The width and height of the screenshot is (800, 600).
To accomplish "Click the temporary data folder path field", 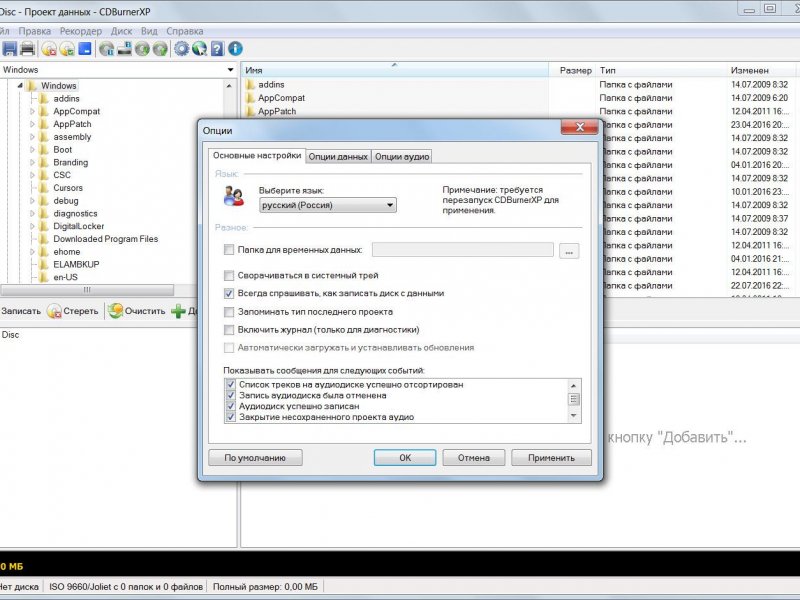I will pyautogui.click(x=463, y=249).
